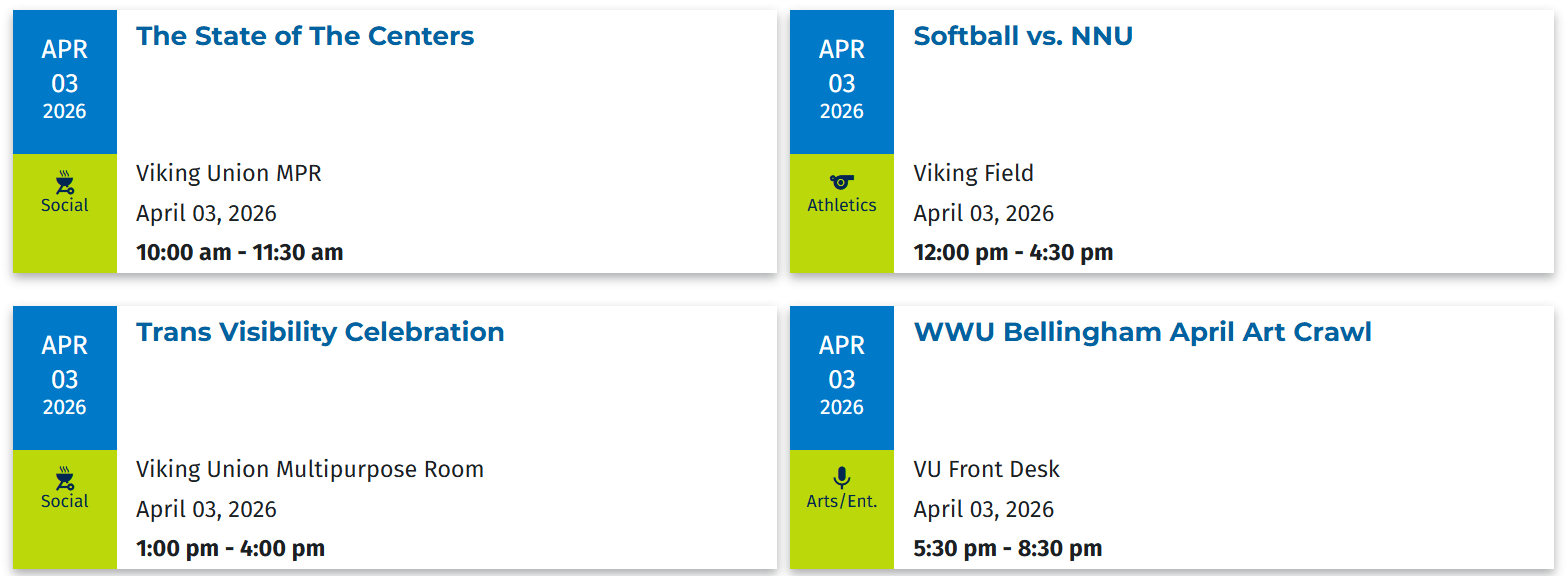Click the VU Front Desk location text
Viewport: 1568px width, 576px height.
986,470
